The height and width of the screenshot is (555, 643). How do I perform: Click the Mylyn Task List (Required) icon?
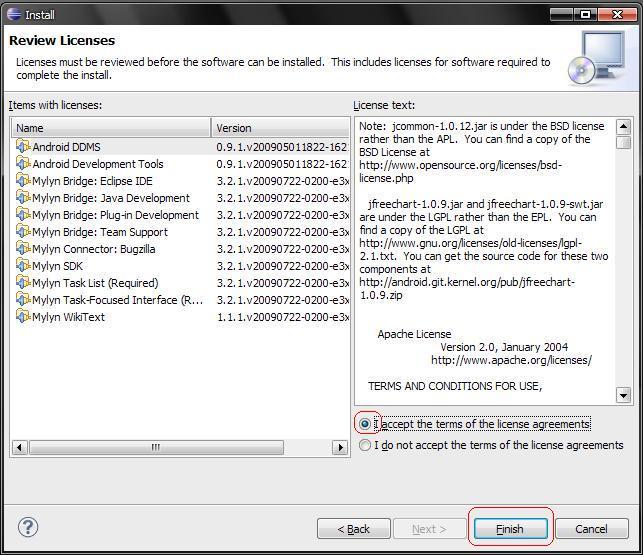pos(23,283)
